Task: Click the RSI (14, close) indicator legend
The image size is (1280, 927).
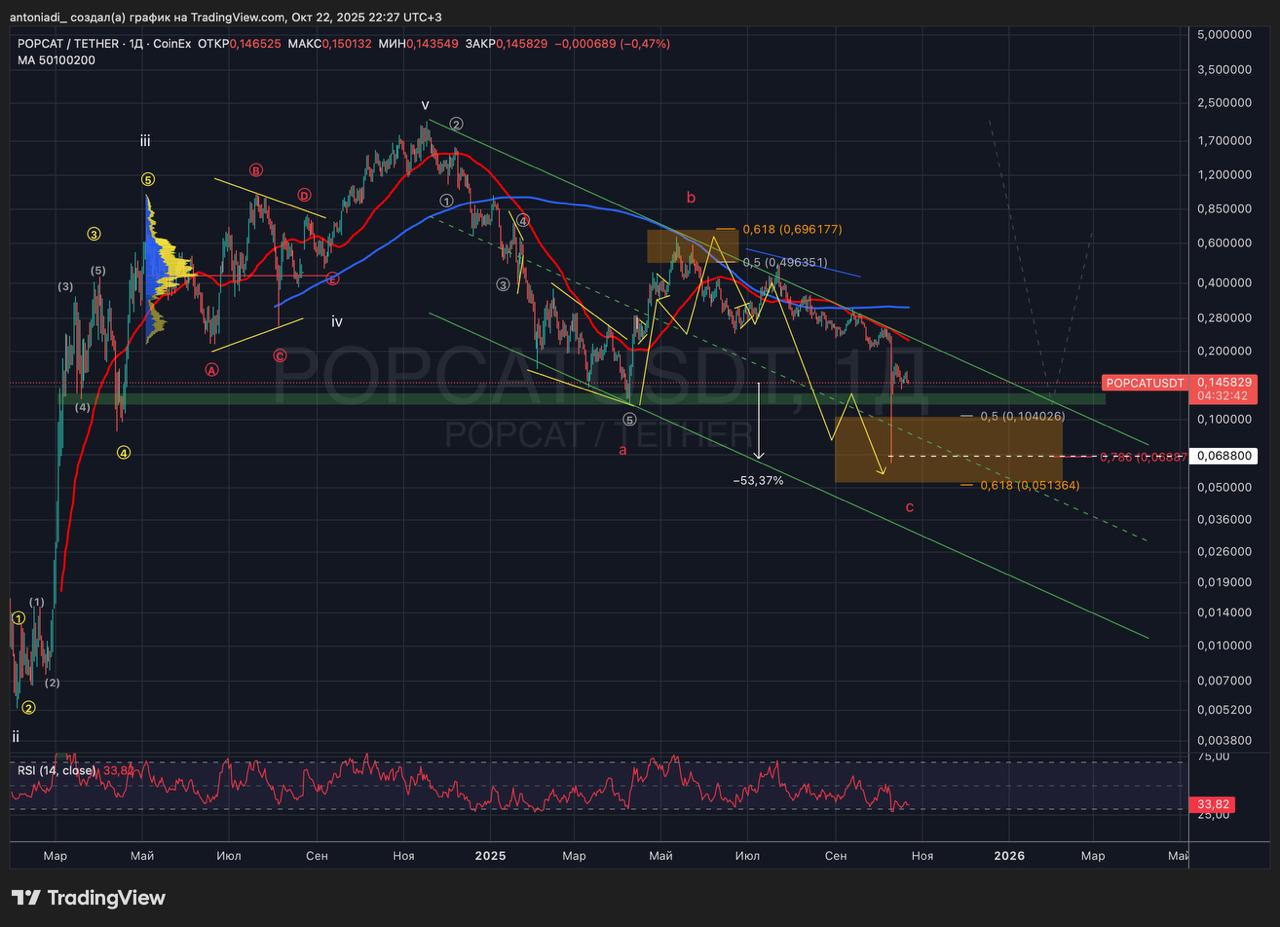Action: (57, 771)
